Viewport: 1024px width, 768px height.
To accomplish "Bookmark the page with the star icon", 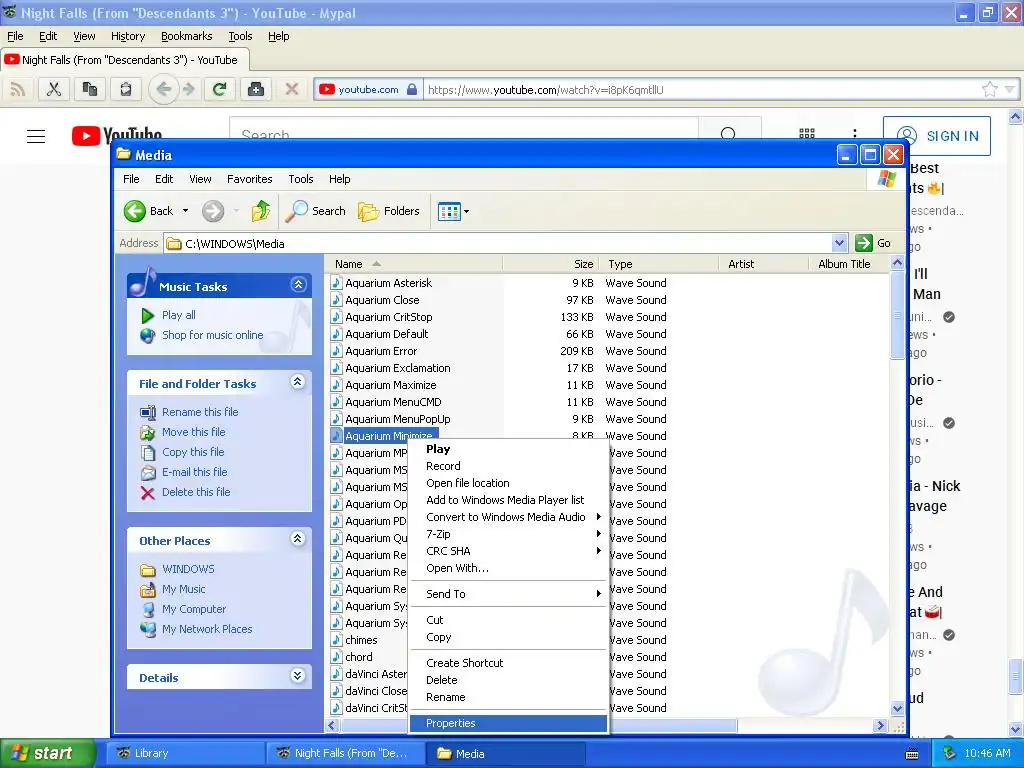I will 989,89.
